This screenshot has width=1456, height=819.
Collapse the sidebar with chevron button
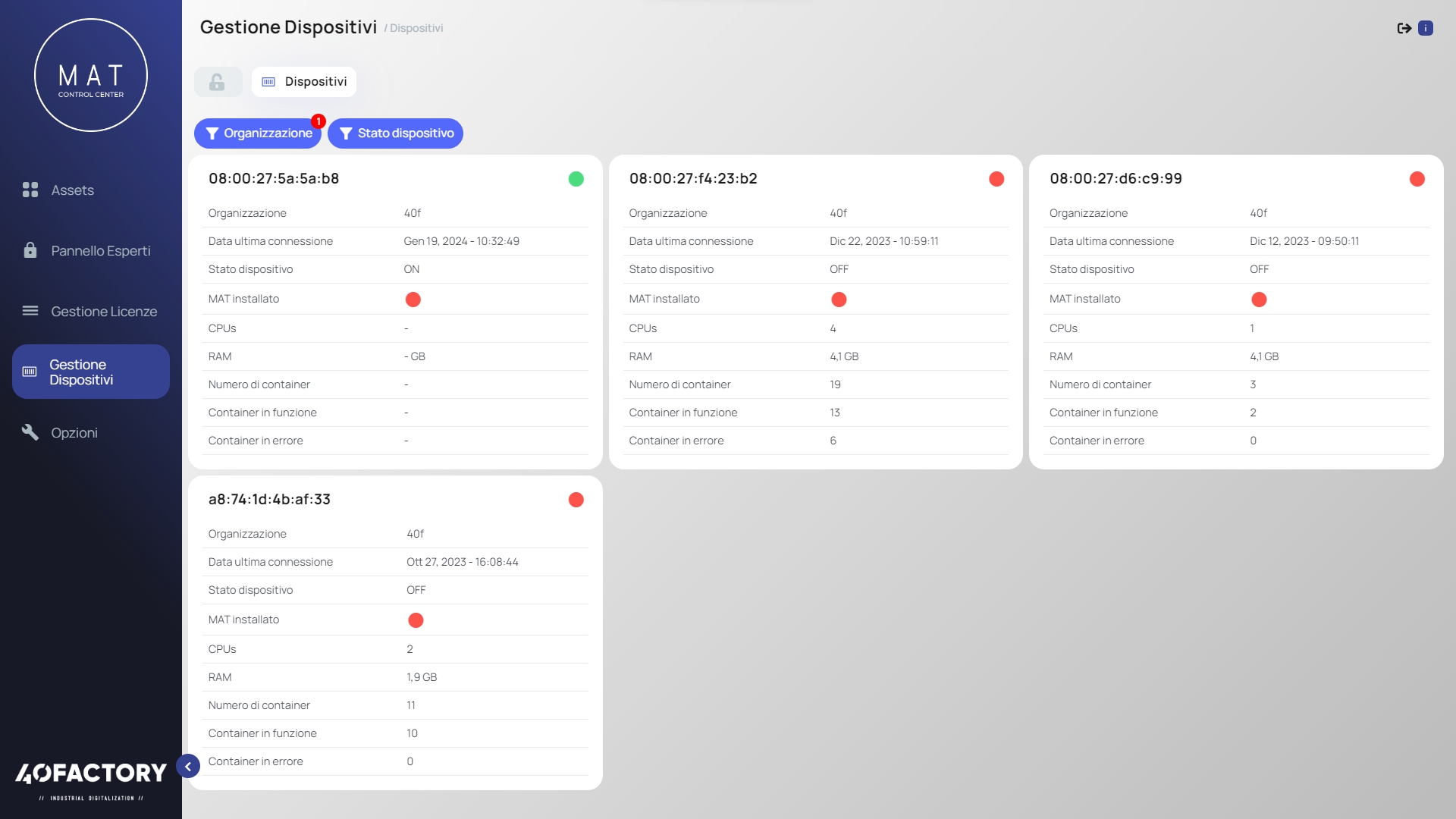pos(188,767)
